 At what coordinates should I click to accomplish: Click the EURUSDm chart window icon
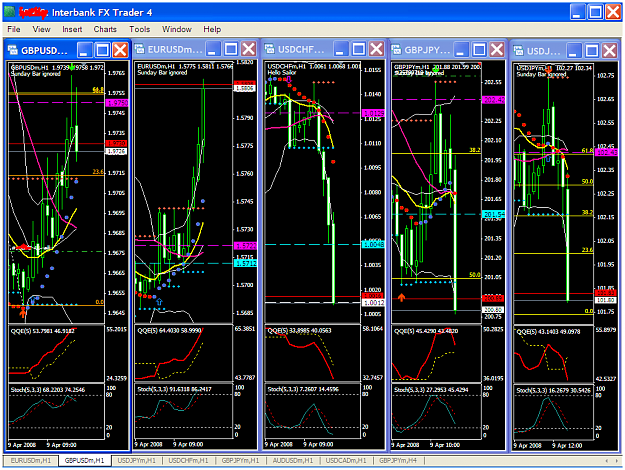click(140, 49)
